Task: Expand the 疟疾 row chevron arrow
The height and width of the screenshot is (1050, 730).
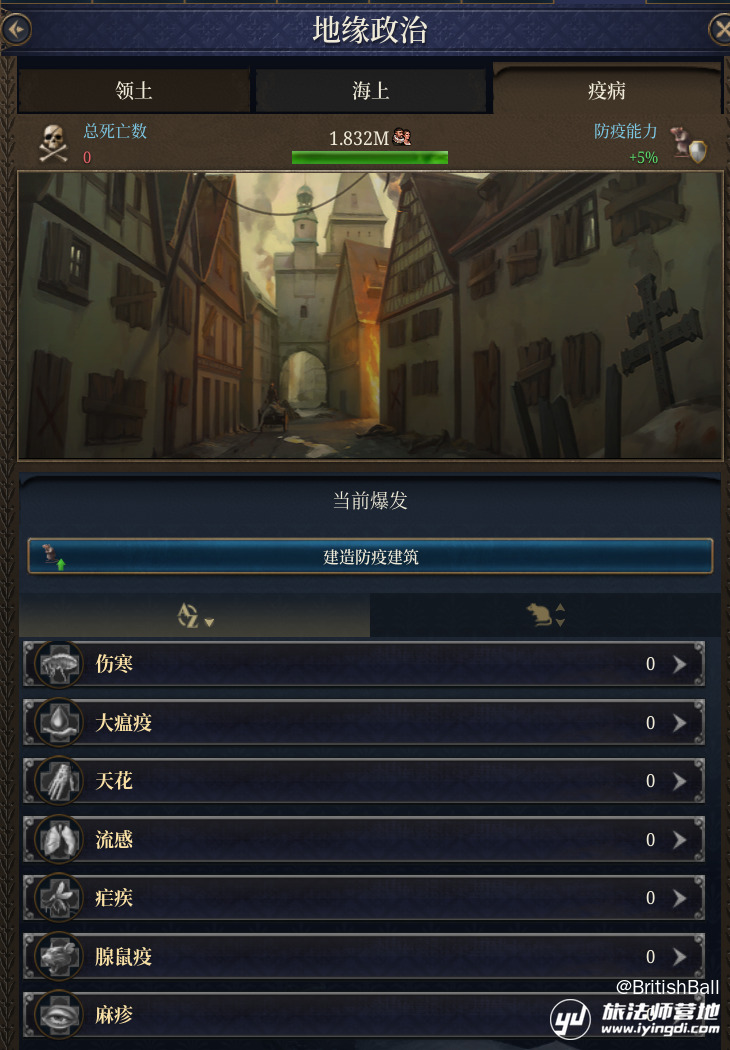Action: point(680,898)
